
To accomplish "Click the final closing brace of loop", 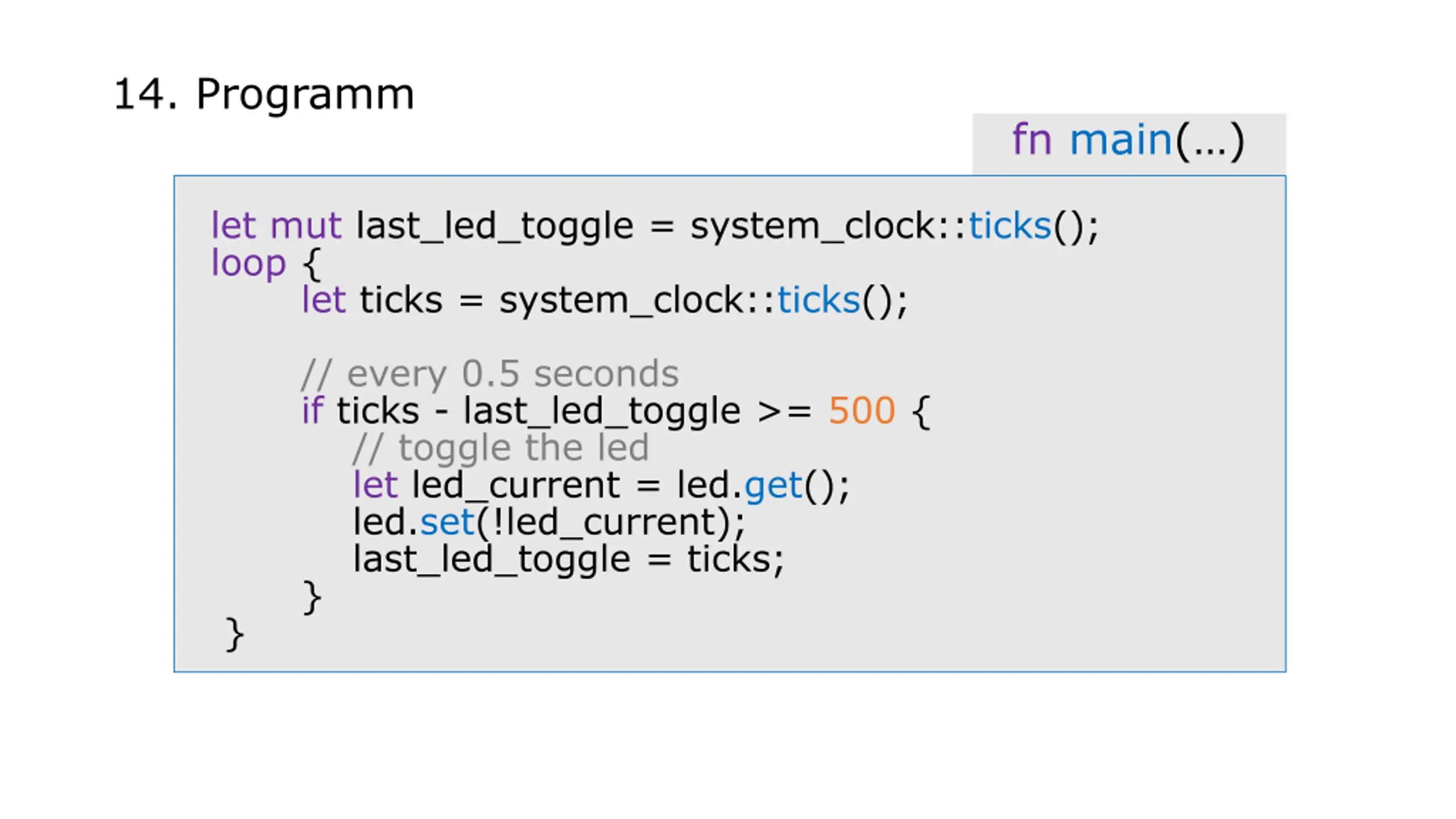I will coord(235,635).
